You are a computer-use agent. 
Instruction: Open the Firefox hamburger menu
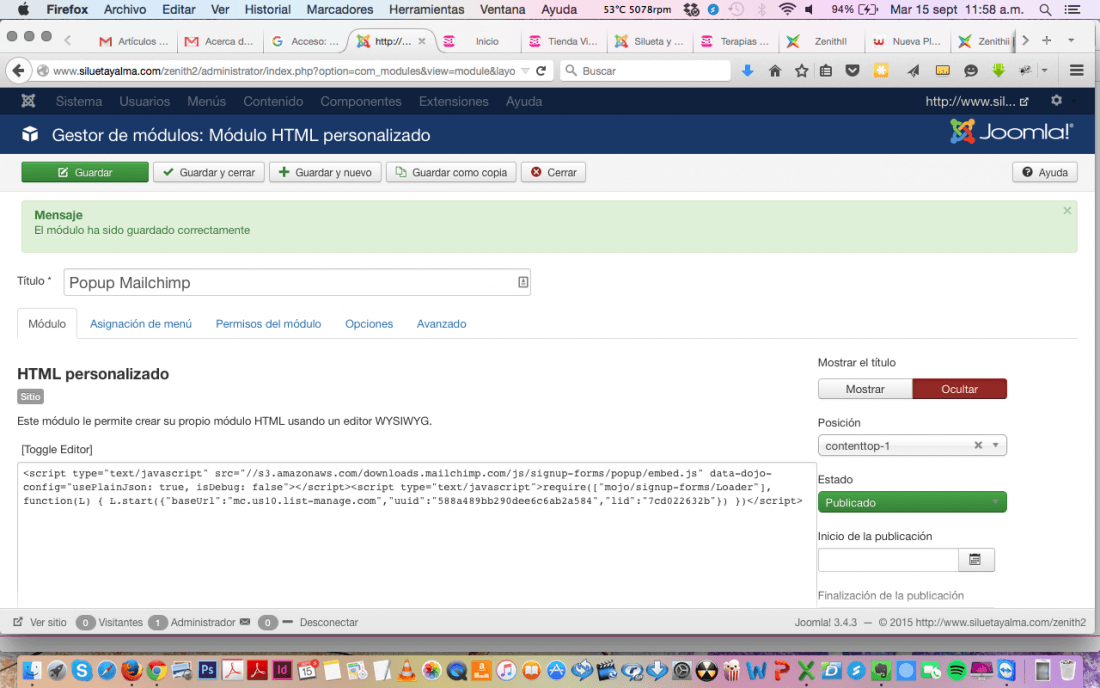coord(1076,71)
